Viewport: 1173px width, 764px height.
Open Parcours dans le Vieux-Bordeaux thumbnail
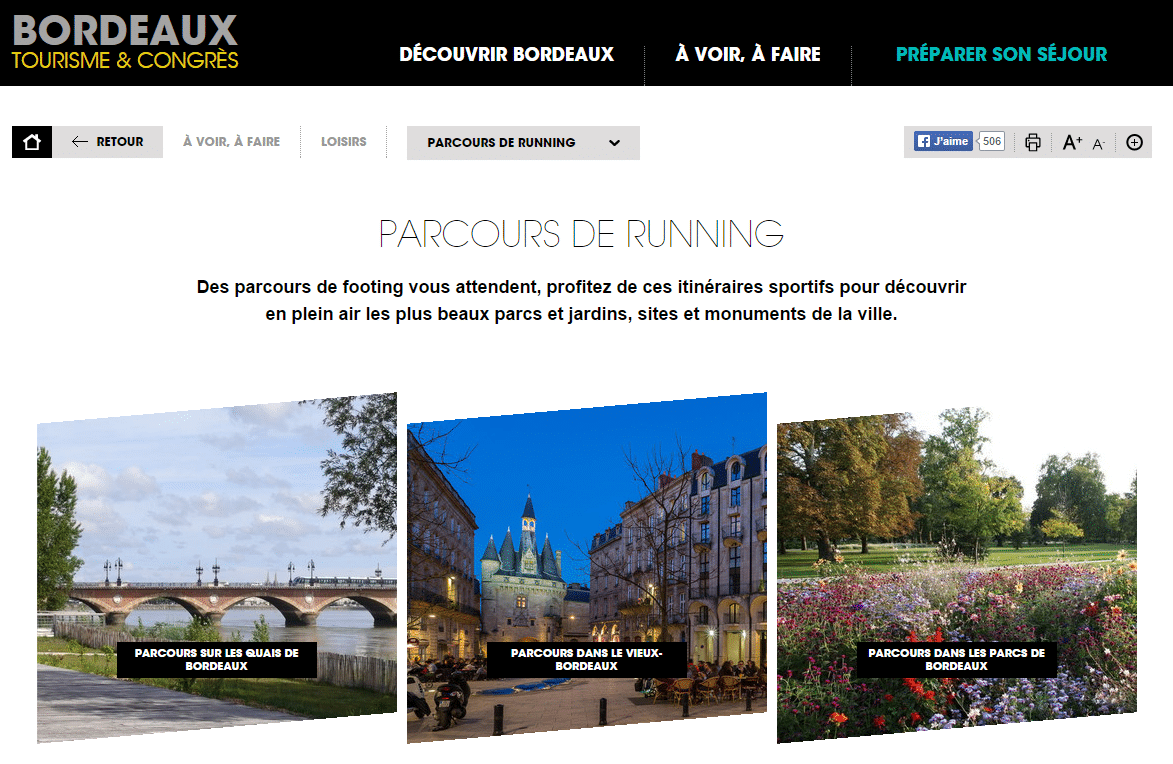coord(586,568)
